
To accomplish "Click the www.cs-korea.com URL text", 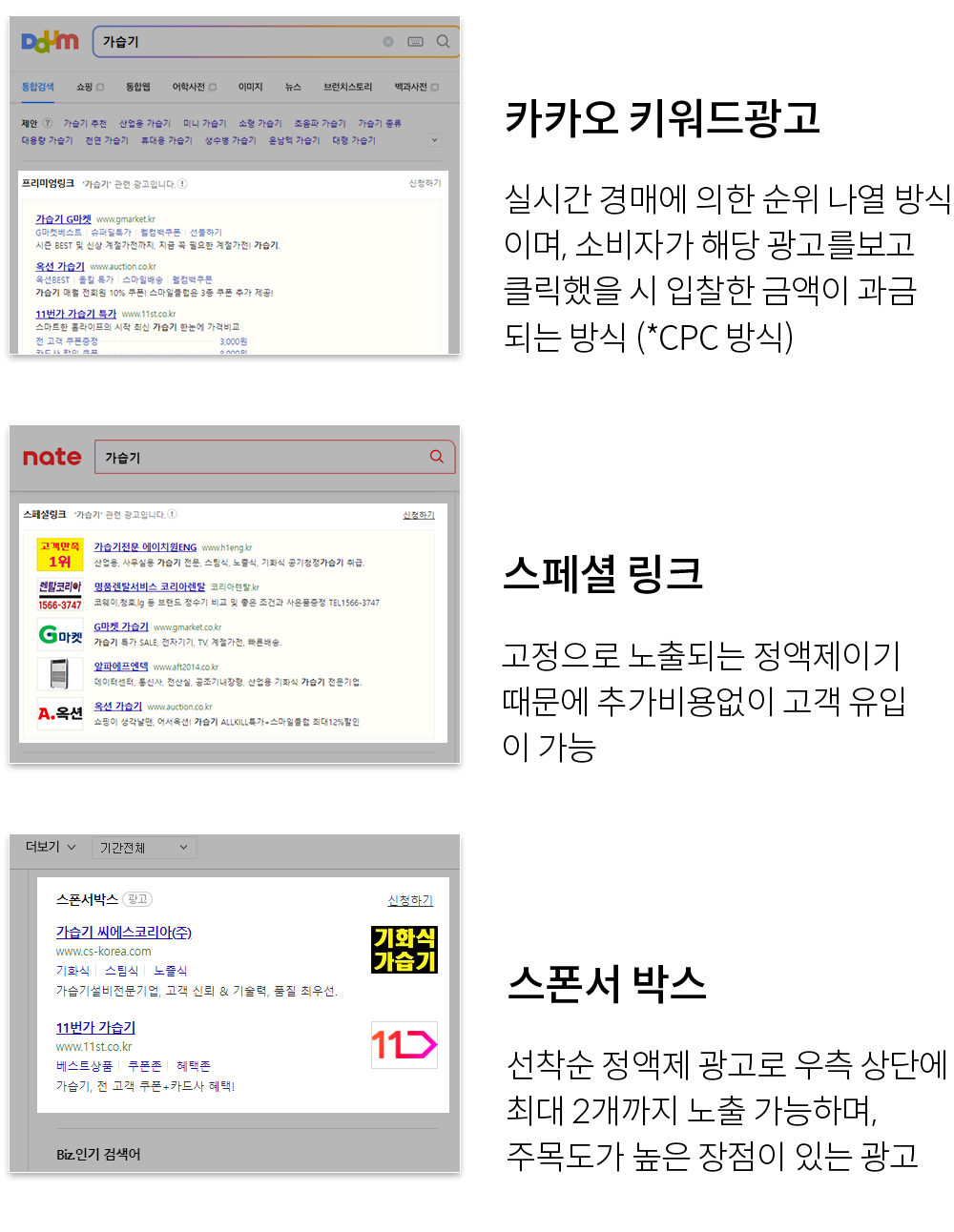I will pos(103,952).
